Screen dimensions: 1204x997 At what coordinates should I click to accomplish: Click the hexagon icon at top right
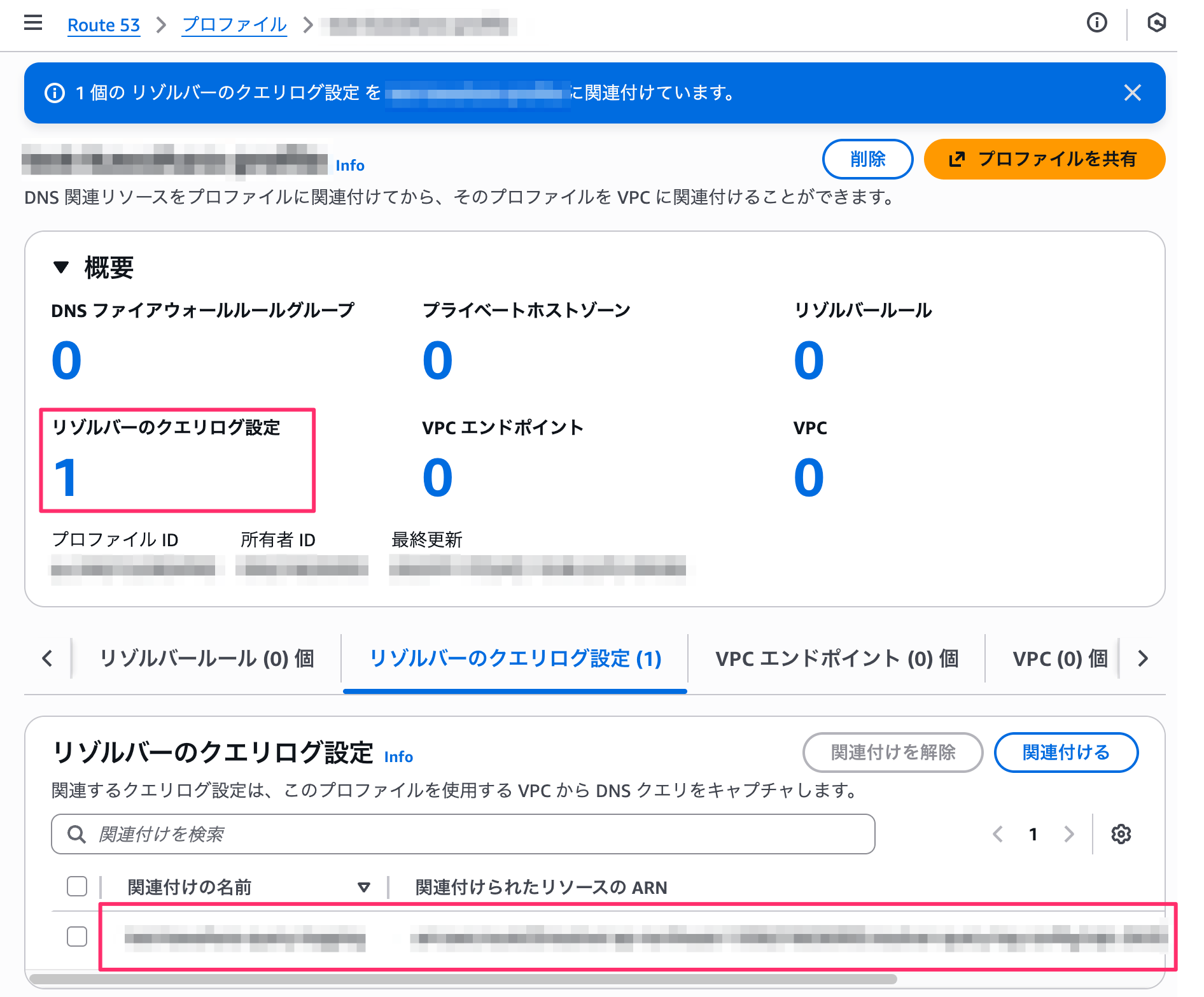coord(1156,24)
